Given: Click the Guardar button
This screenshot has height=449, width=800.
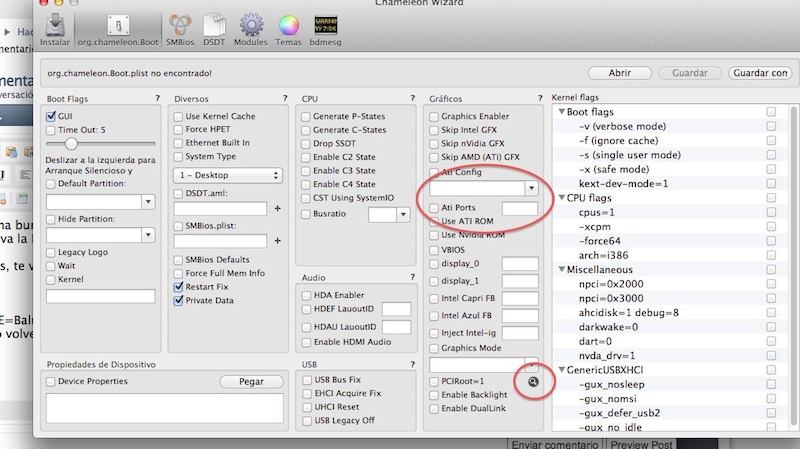Looking at the screenshot, I should (690, 73).
